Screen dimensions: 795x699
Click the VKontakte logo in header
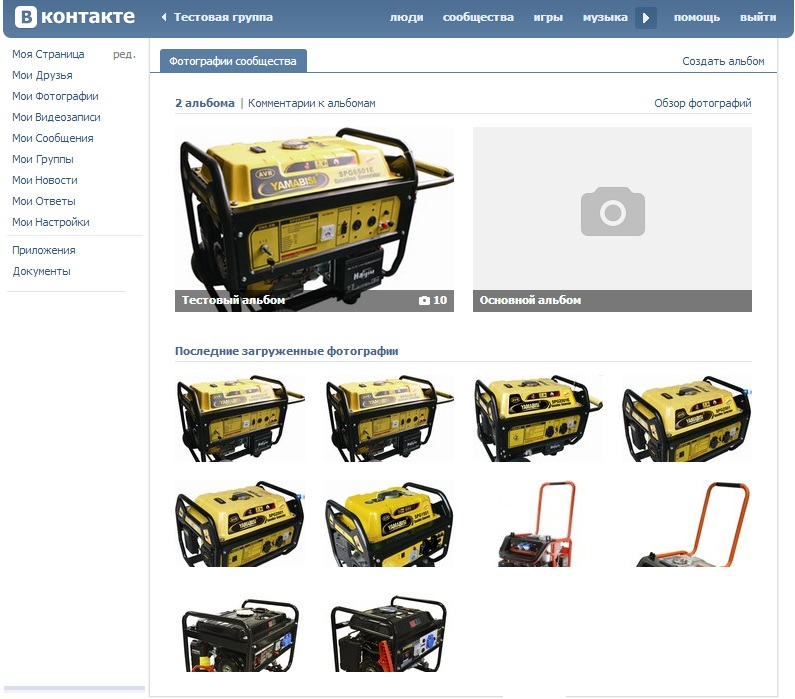(x=74, y=17)
